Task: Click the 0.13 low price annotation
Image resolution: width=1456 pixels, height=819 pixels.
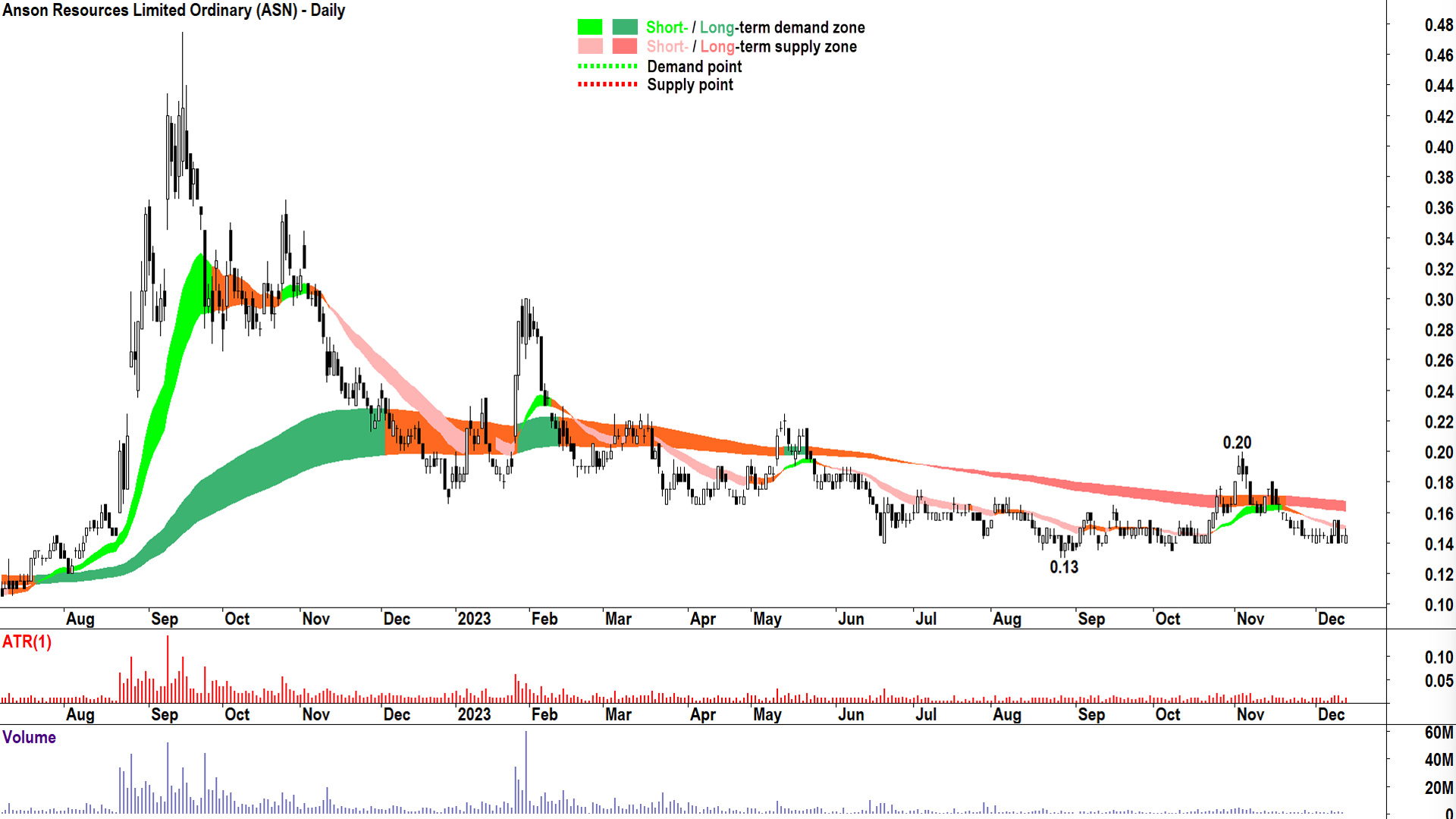Action: (1064, 567)
